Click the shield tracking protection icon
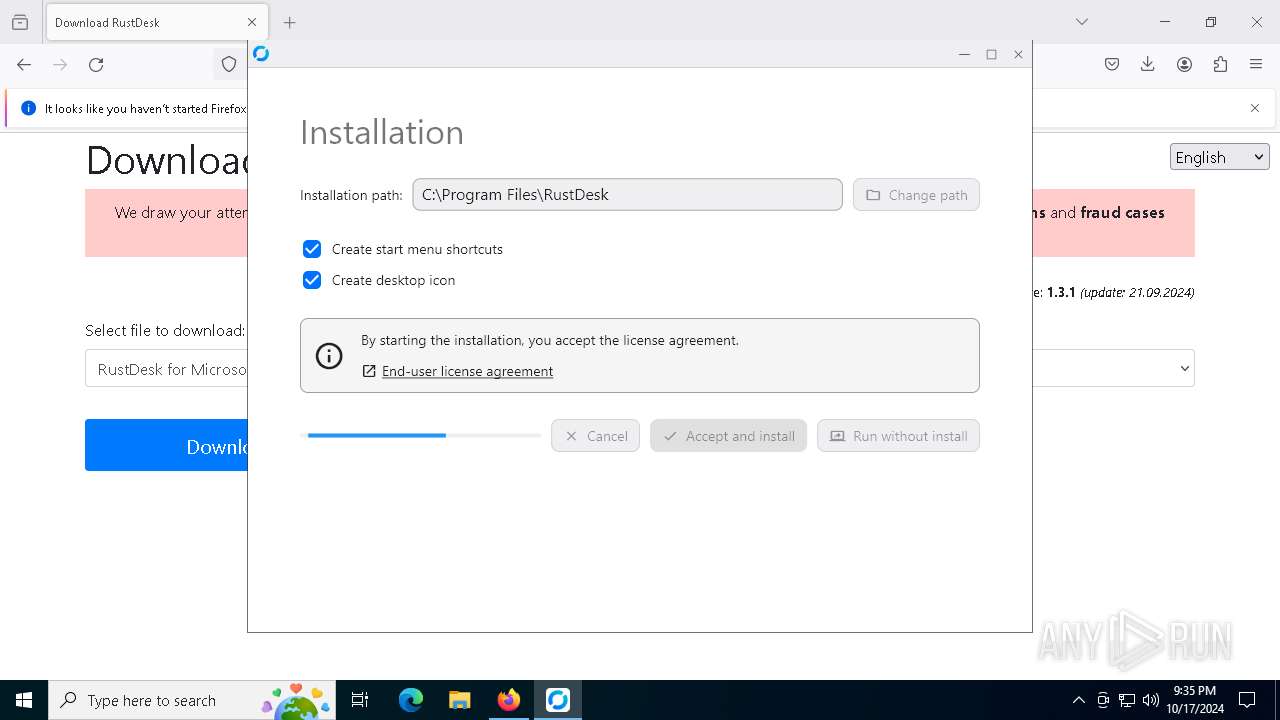The height and width of the screenshot is (720, 1280). coord(229,65)
